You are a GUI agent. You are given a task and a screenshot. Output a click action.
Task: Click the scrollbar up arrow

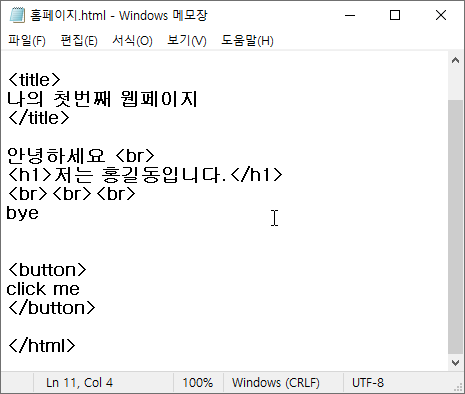tap(455, 60)
